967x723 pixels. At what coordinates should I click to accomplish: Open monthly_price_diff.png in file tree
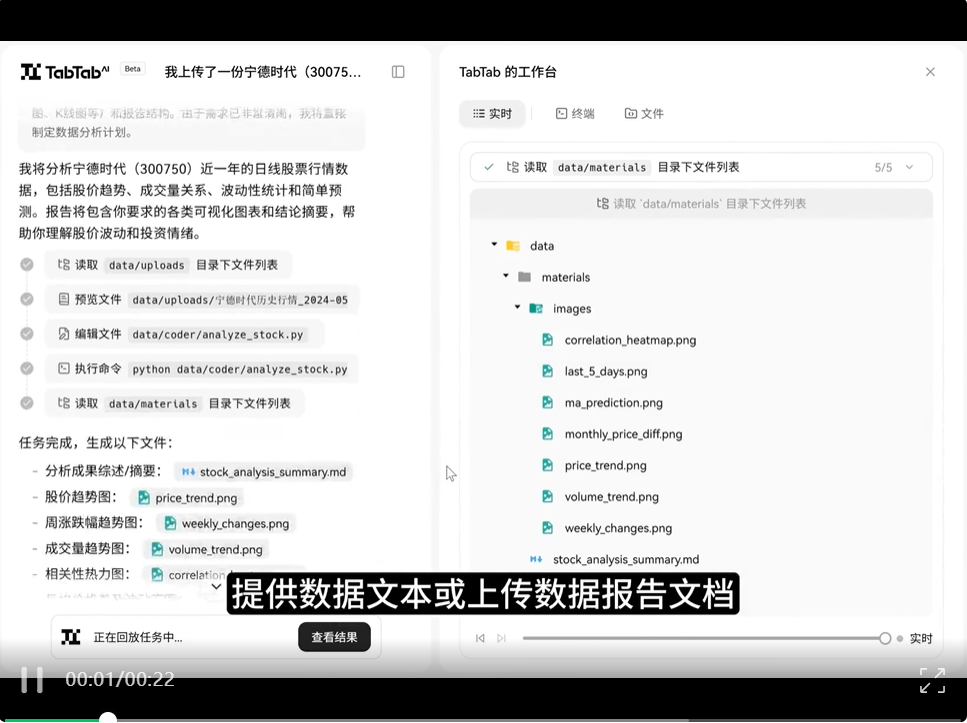(x=623, y=434)
